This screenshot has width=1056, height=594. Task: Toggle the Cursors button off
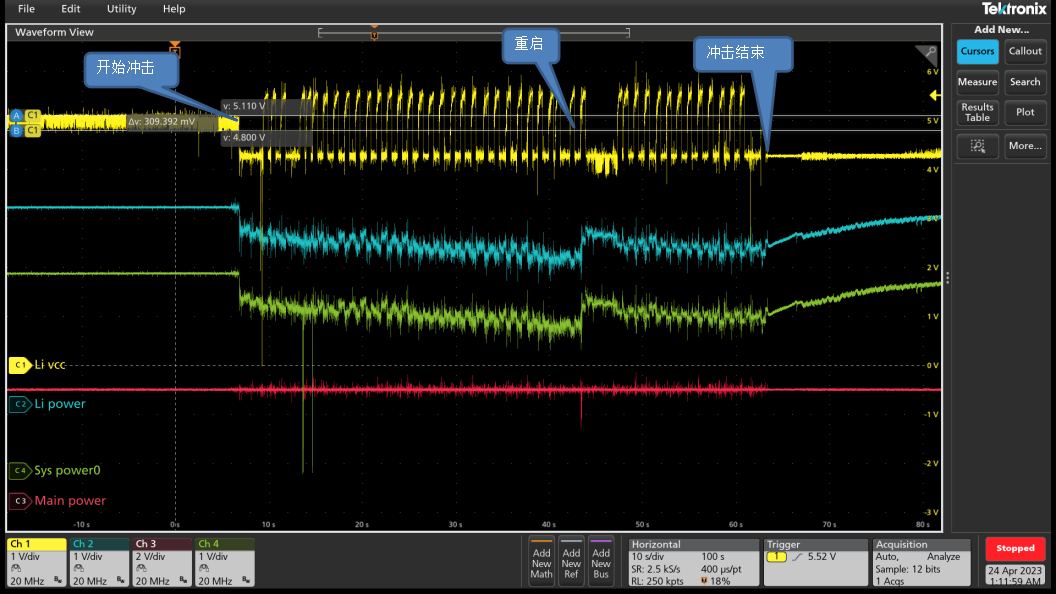point(977,52)
